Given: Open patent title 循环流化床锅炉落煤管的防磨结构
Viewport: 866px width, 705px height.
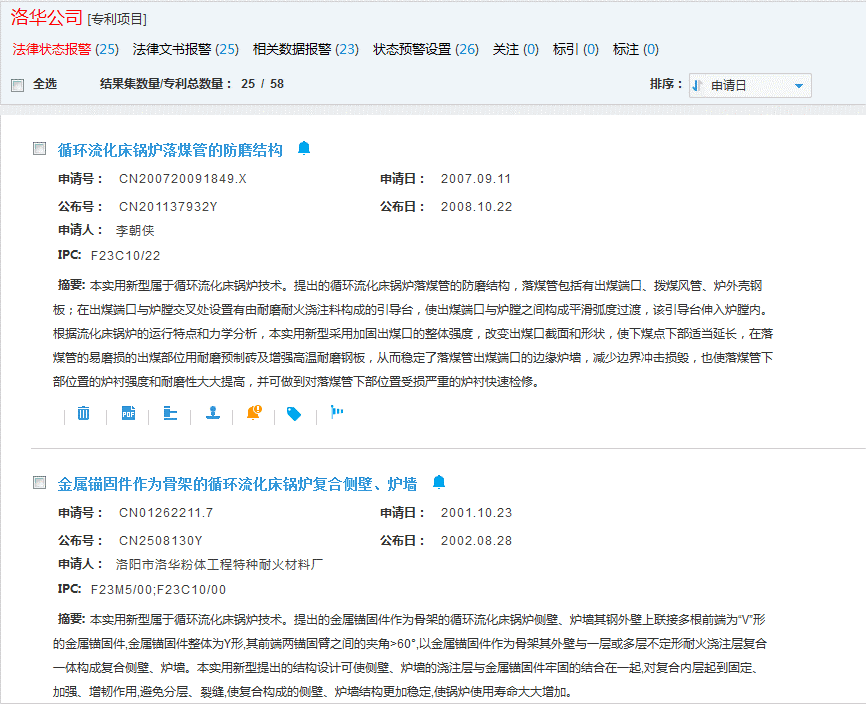Looking at the screenshot, I should [170, 150].
